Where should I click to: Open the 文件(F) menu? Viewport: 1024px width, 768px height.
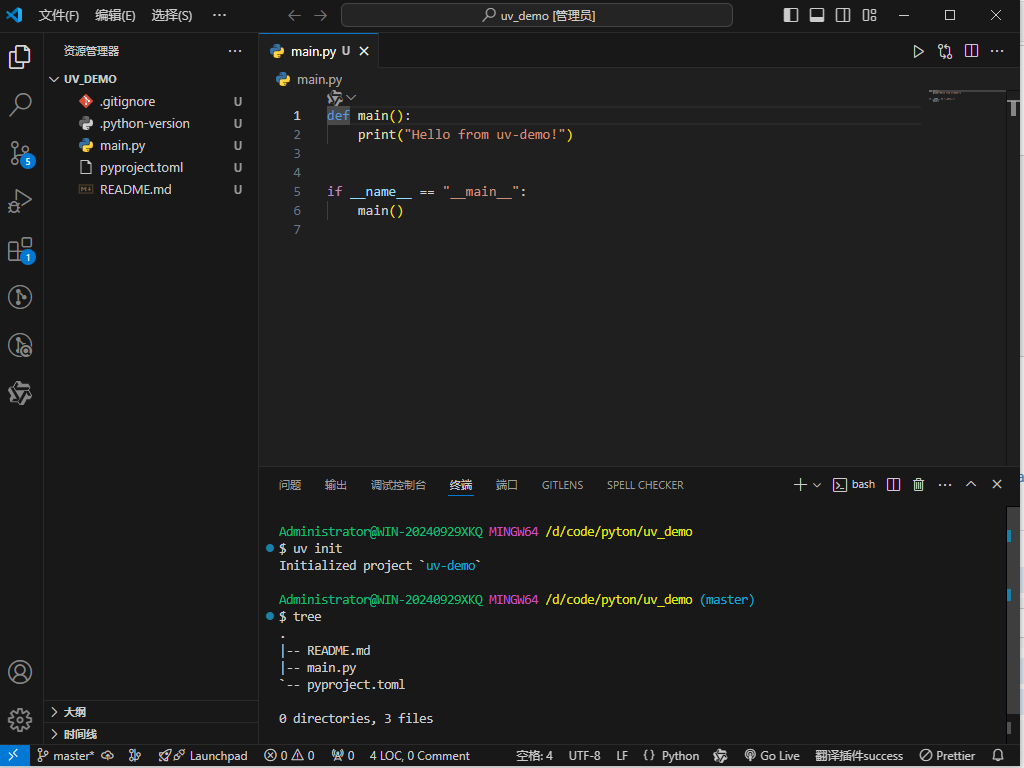(x=59, y=15)
